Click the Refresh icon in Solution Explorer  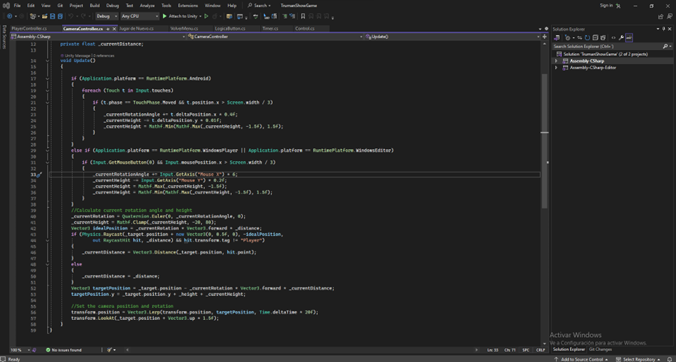point(587,38)
